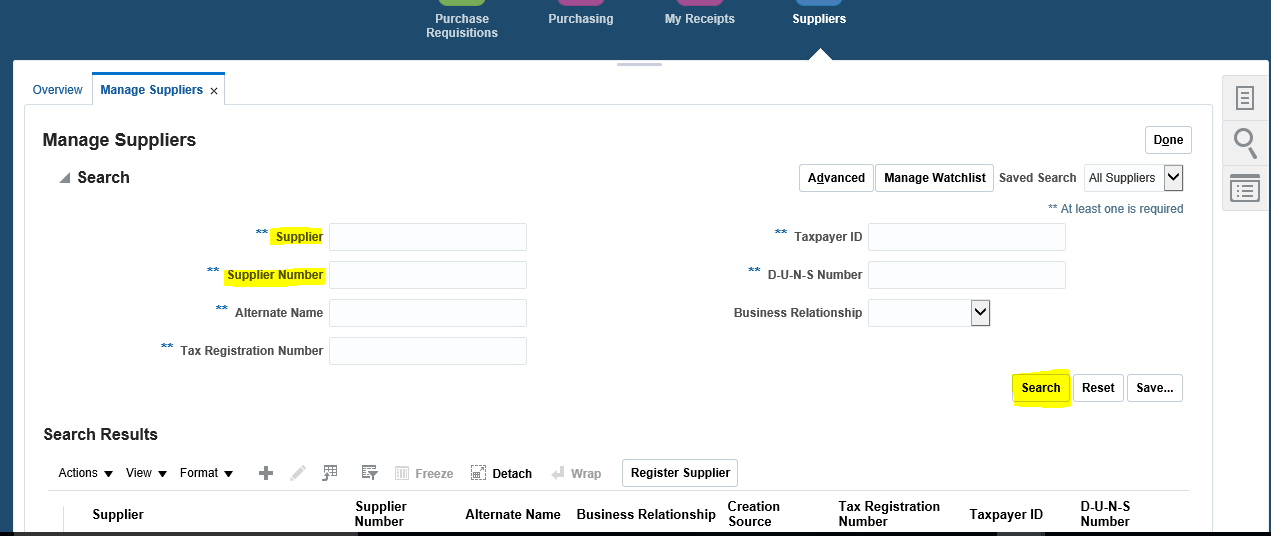Open the Actions menu
Viewport: 1271px width, 536px height.
85,473
